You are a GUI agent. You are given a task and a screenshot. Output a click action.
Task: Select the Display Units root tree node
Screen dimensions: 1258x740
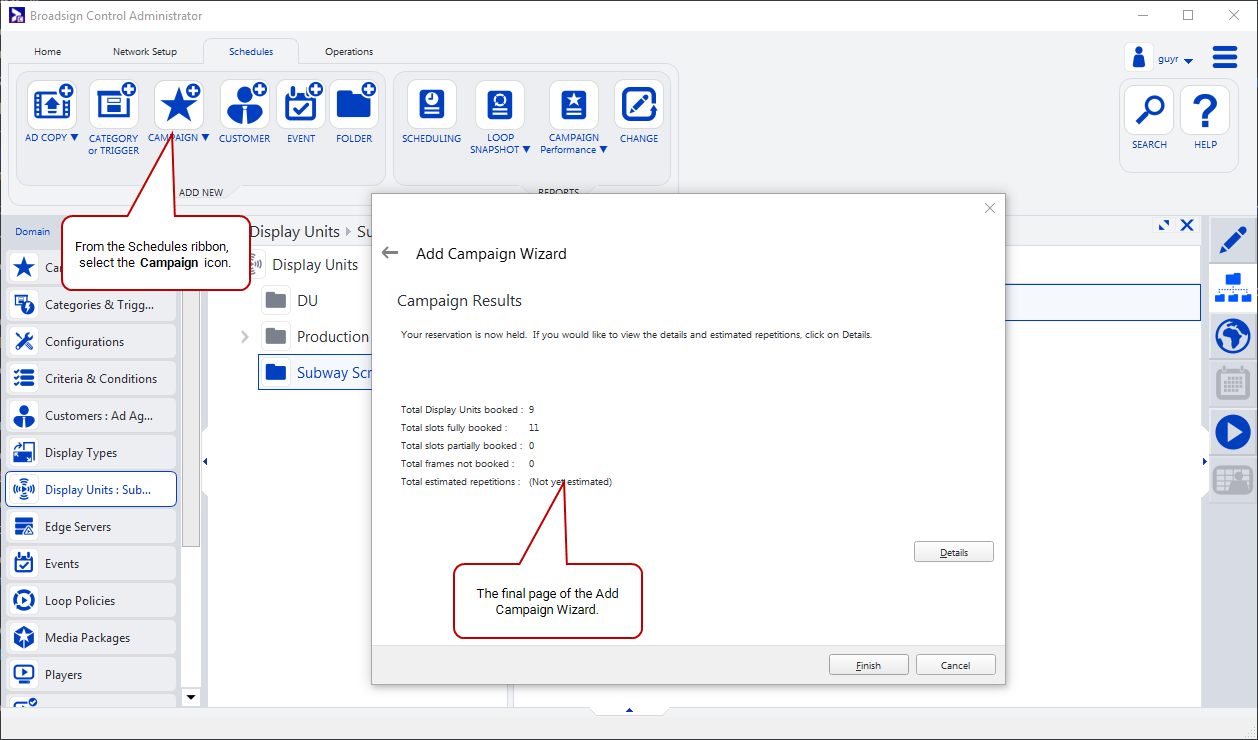[x=315, y=265]
